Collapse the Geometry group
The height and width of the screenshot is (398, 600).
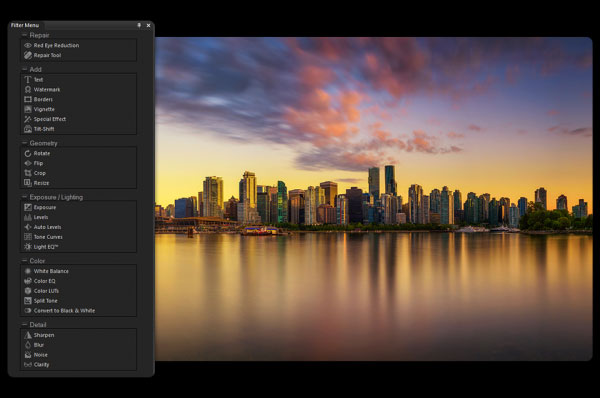click(x=24, y=143)
